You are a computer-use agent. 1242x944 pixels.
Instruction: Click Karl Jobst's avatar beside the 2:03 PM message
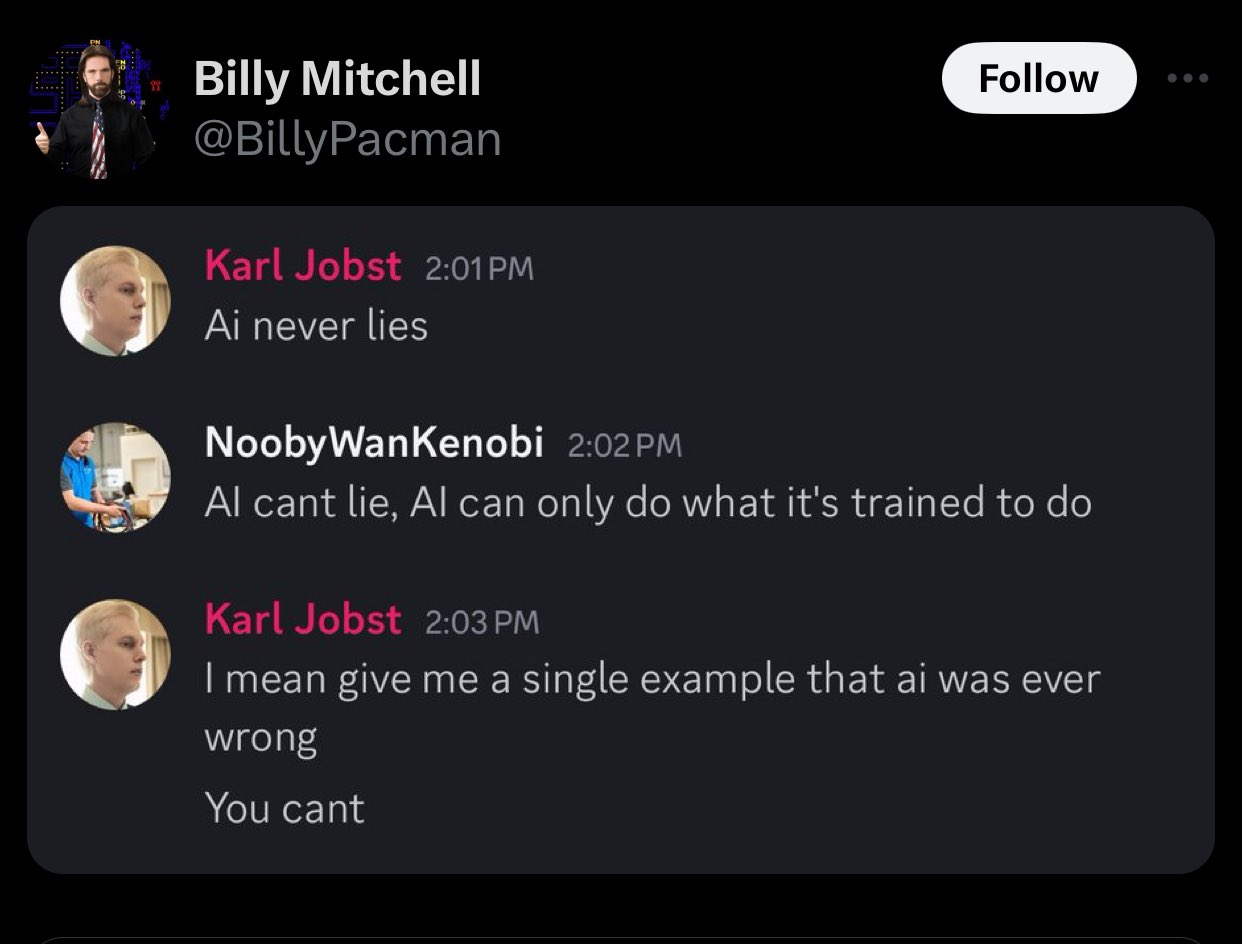[x=115, y=654]
